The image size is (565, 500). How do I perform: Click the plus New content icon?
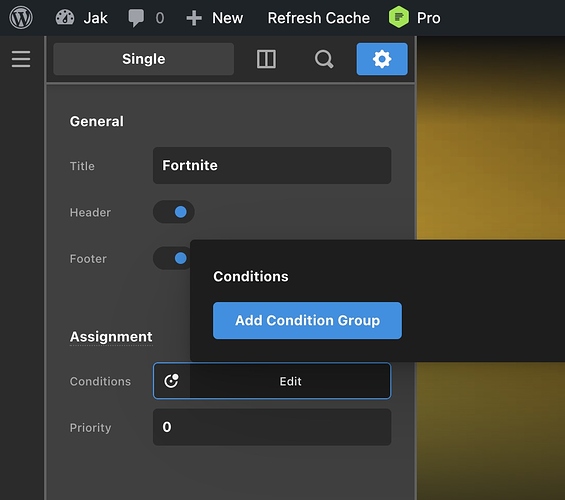194,18
